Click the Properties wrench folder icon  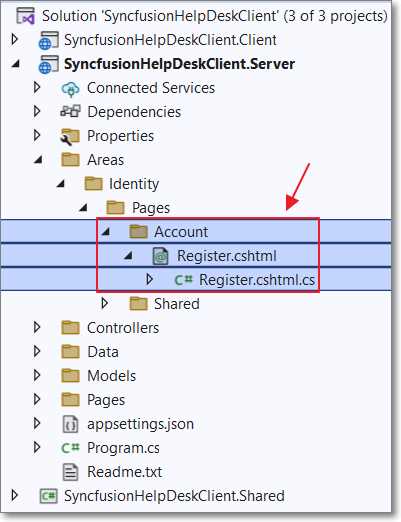70,136
